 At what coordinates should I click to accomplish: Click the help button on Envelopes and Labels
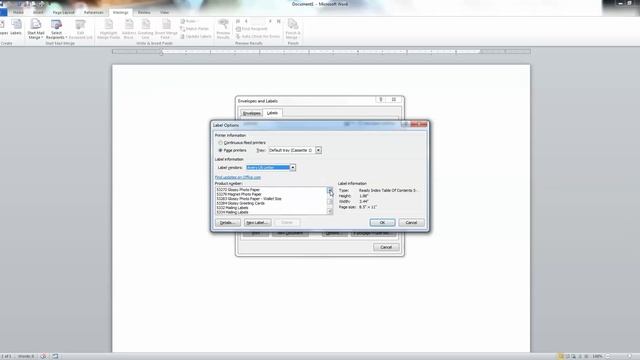coord(381,100)
